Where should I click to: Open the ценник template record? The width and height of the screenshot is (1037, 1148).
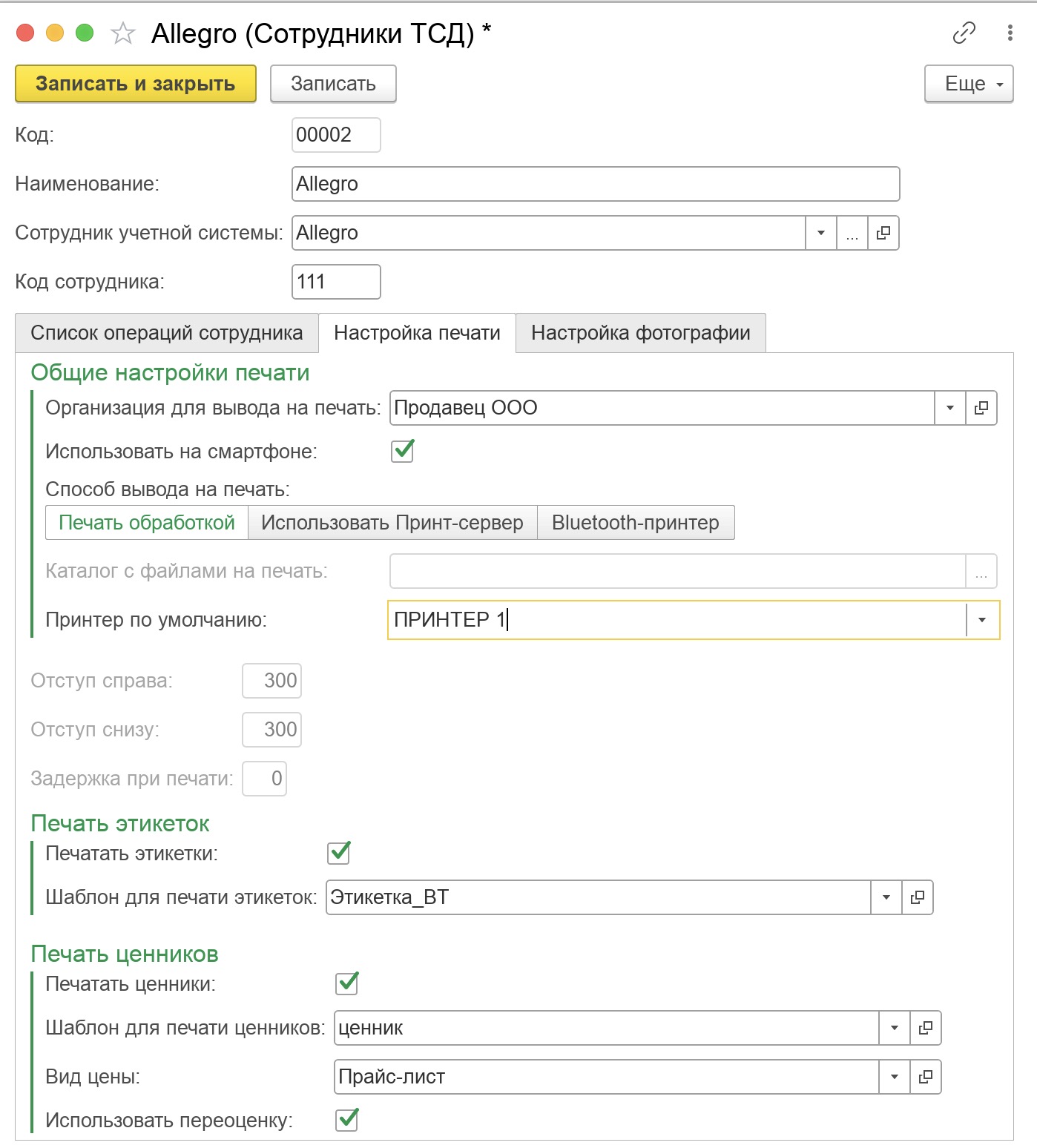926,1028
